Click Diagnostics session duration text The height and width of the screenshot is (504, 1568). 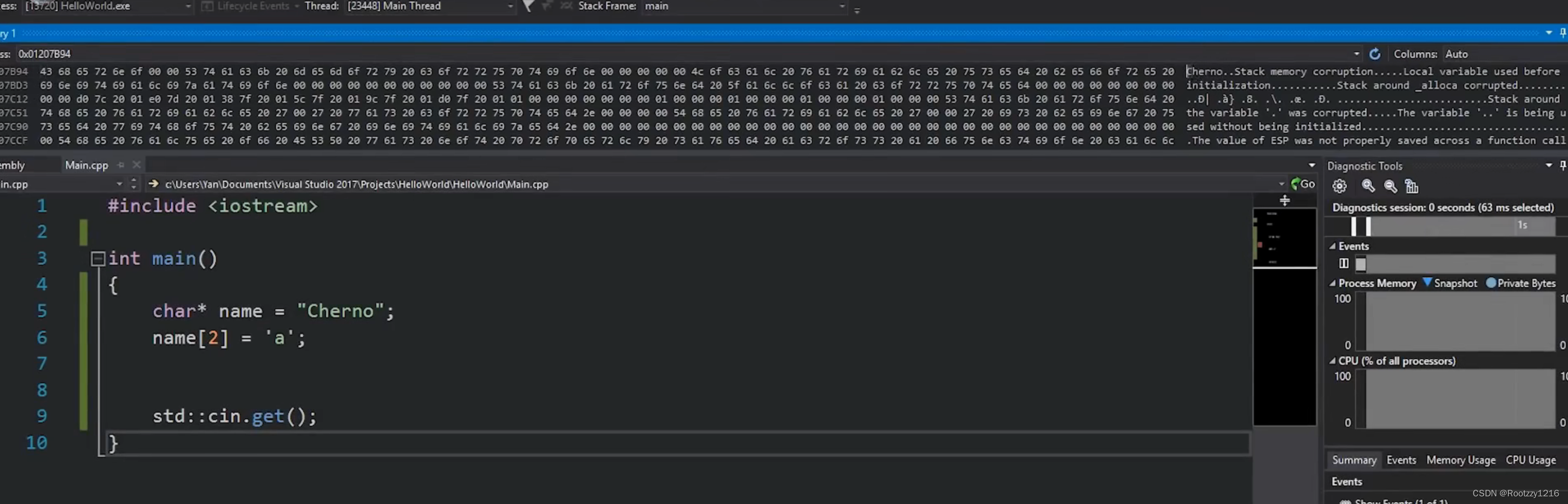[1443, 207]
